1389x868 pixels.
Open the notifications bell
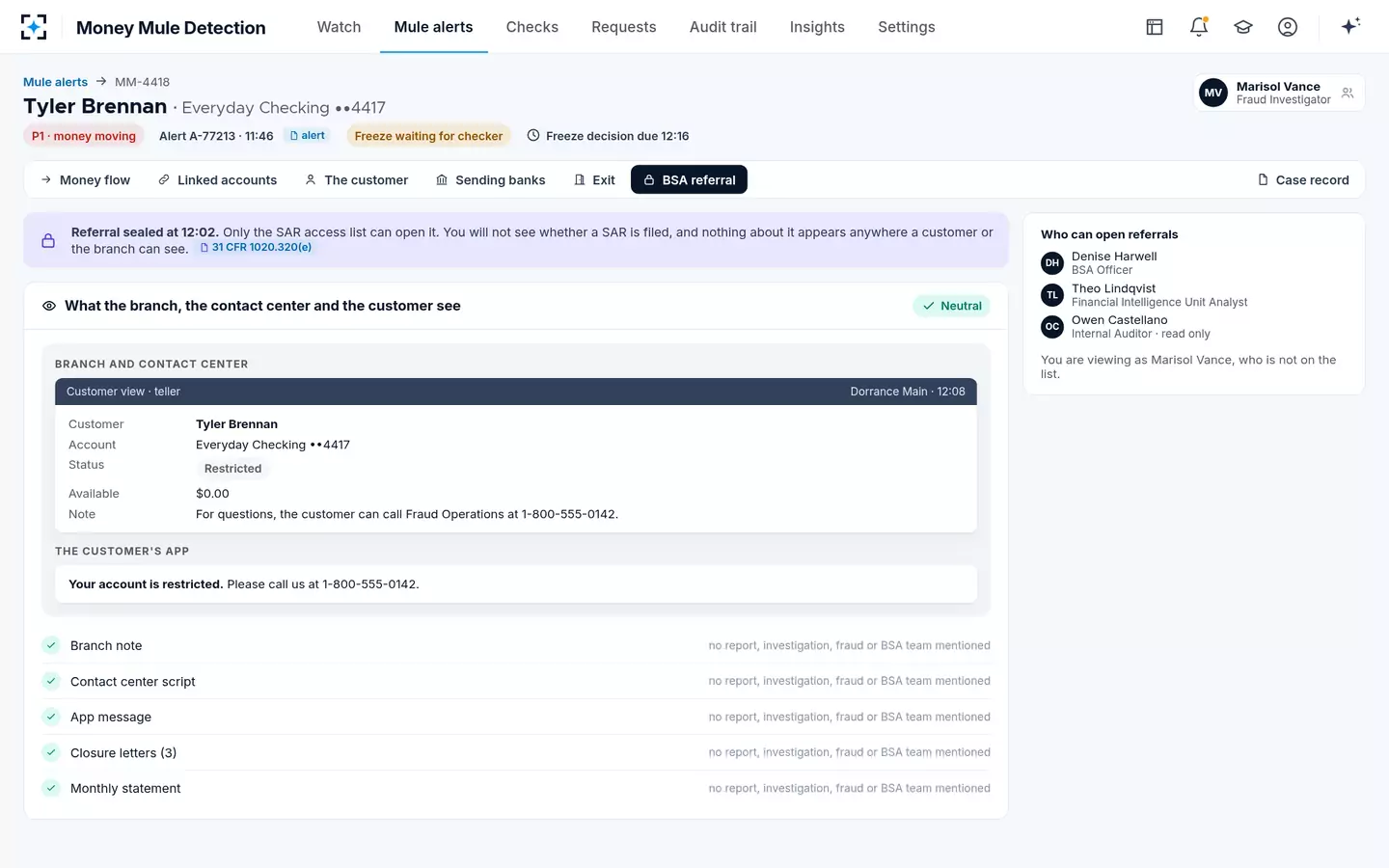pos(1199,27)
